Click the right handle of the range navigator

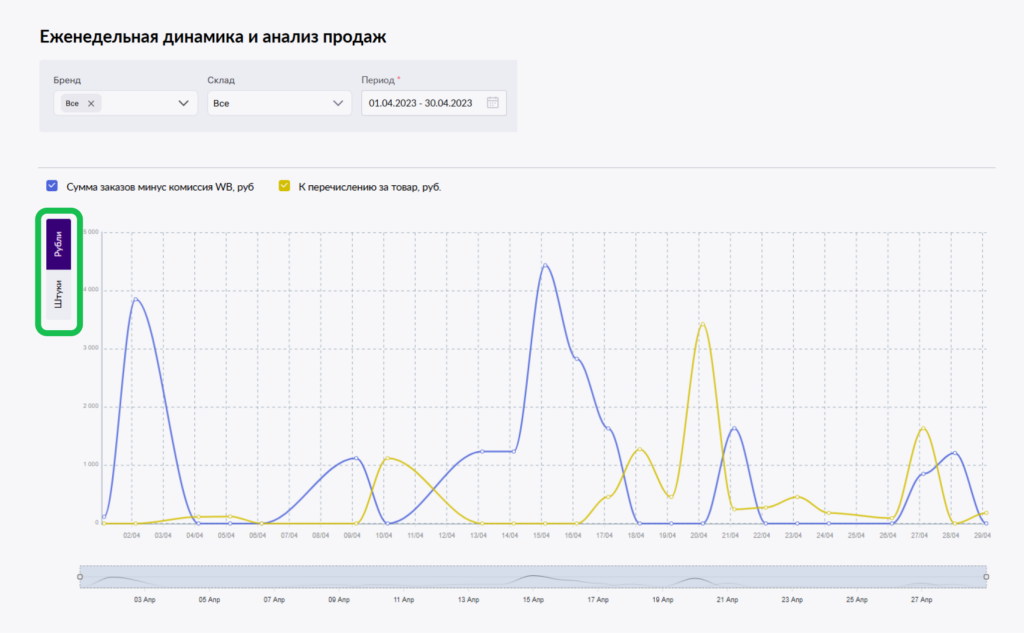[x=986, y=577]
